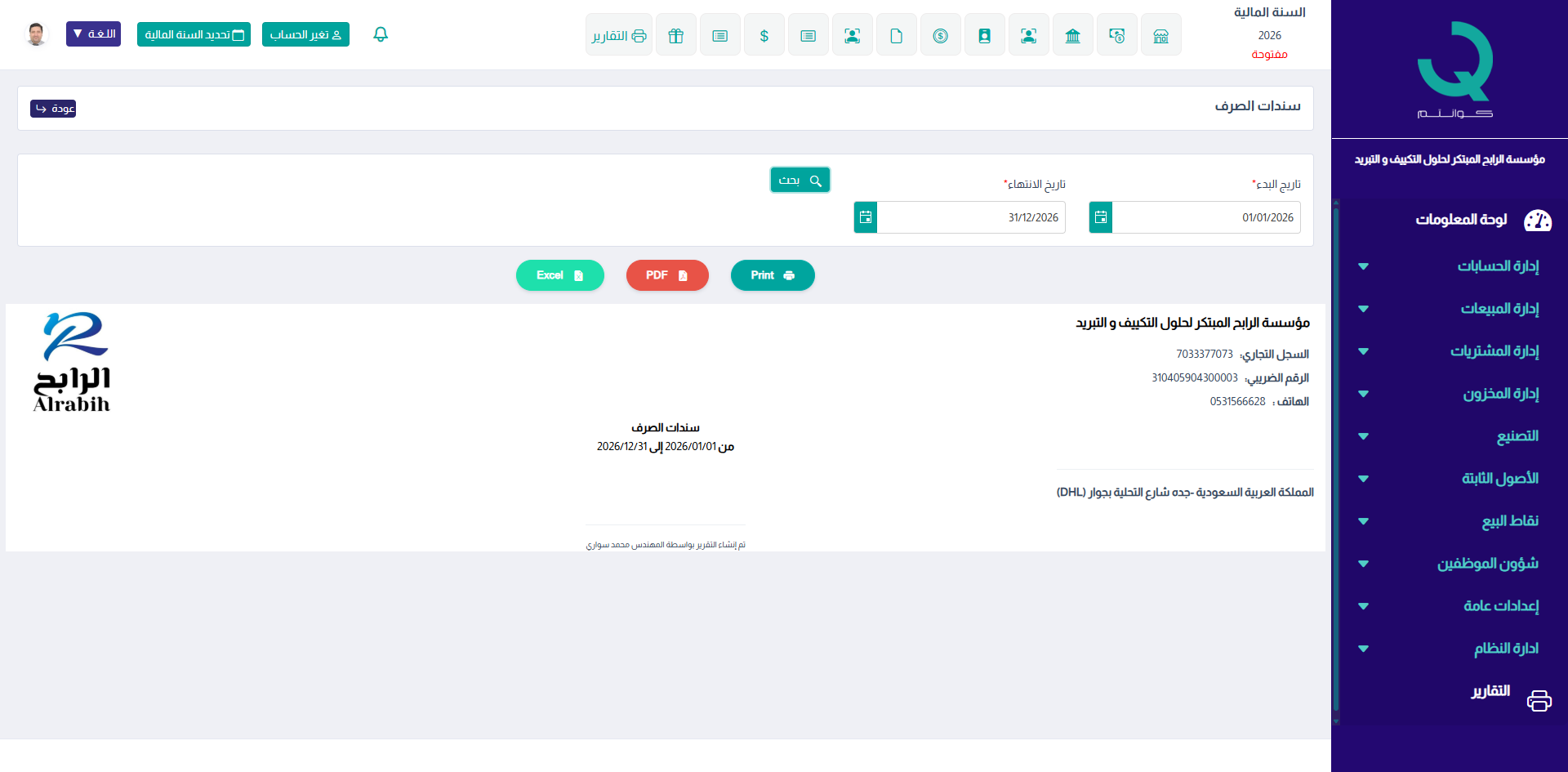Click the store shop icon in top toolbar
The height and width of the screenshot is (772, 1568).
(x=1160, y=35)
